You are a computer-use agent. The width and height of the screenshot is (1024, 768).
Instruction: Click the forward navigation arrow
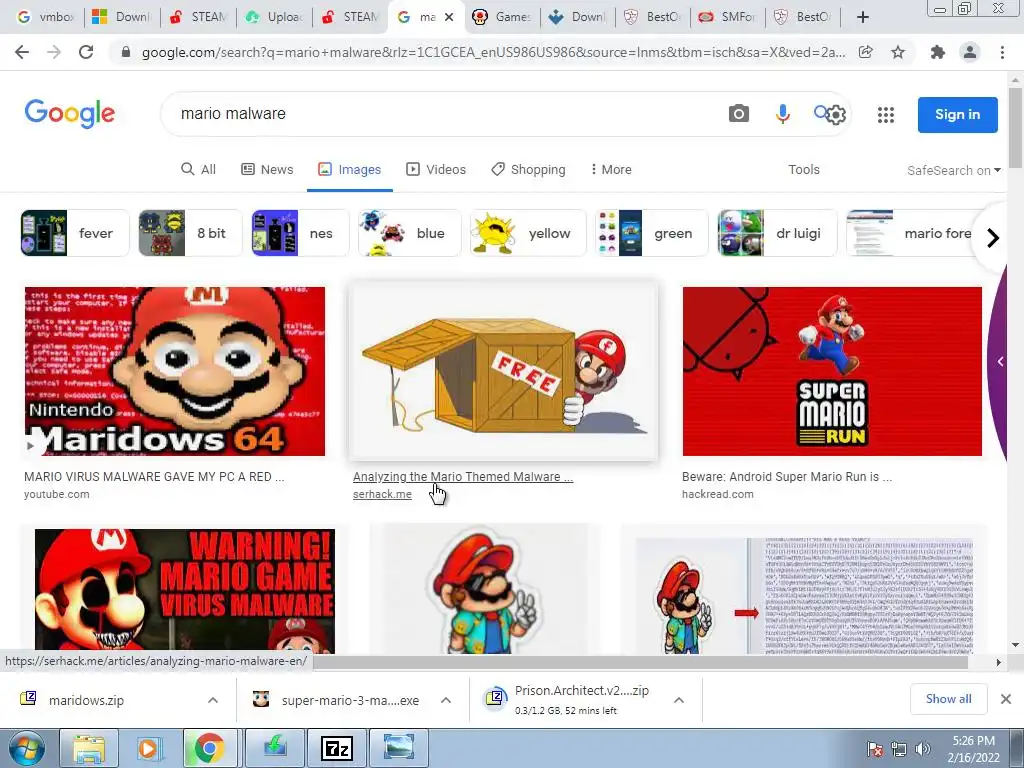[x=54, y=52]
